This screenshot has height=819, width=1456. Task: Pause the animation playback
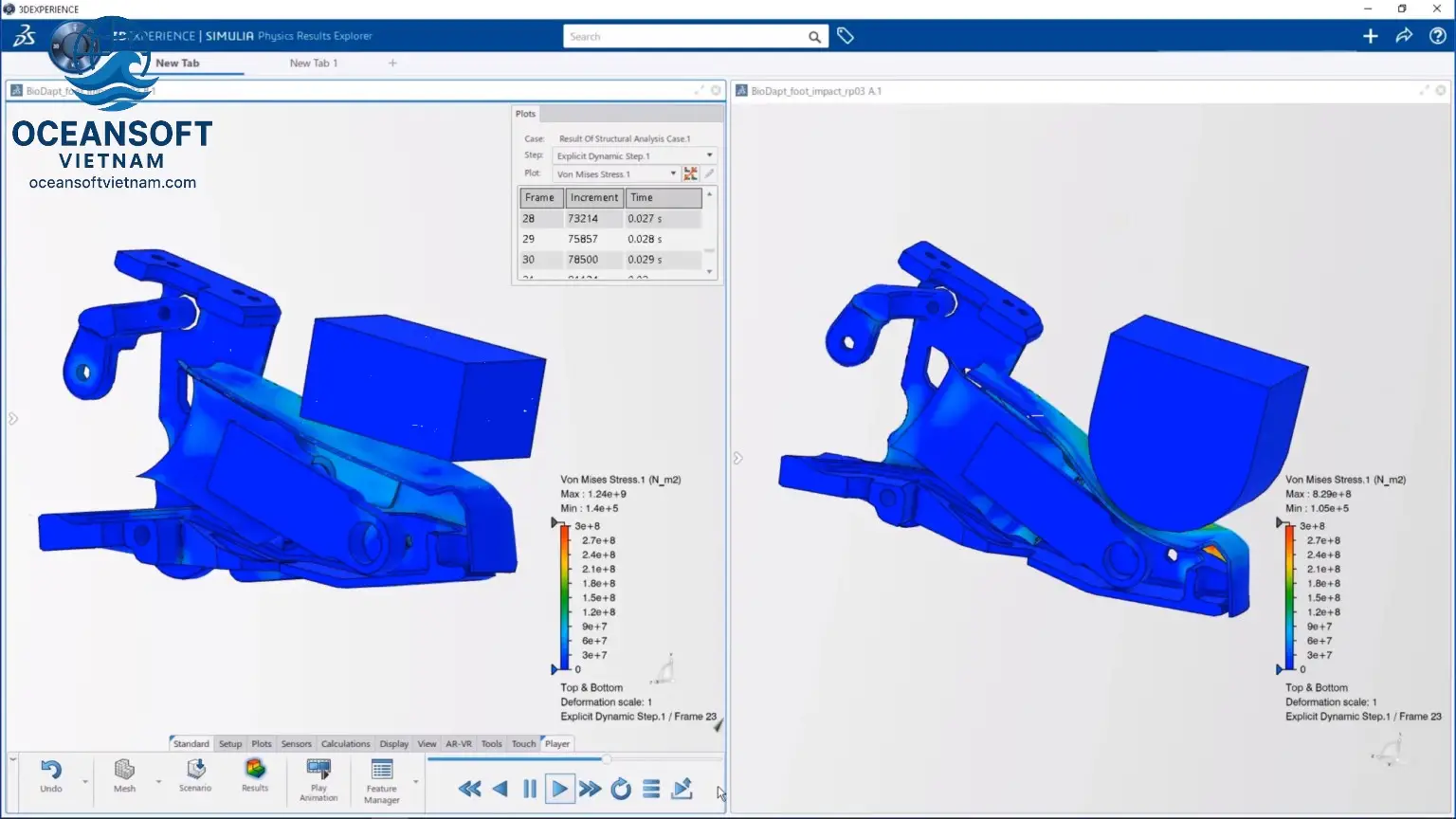click(530, 789)
